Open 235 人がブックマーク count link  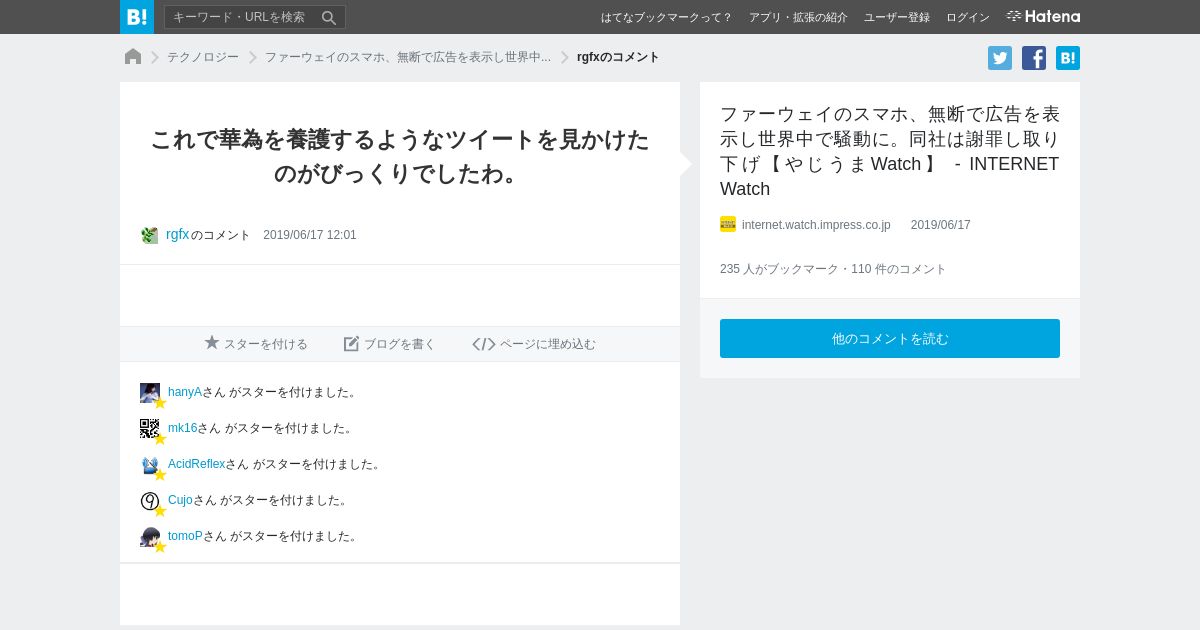(779, 269)
